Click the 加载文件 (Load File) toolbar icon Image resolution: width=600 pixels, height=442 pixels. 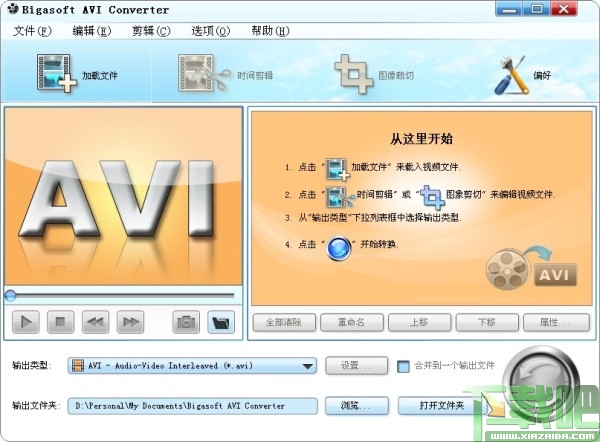[56, 73]
